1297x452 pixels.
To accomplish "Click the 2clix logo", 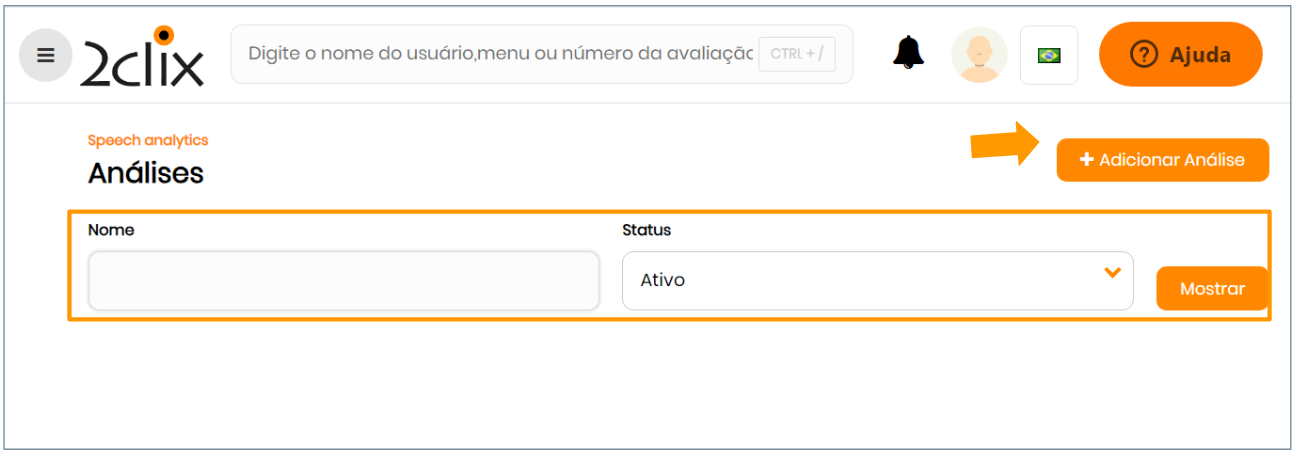I will [x=142, y=57].
